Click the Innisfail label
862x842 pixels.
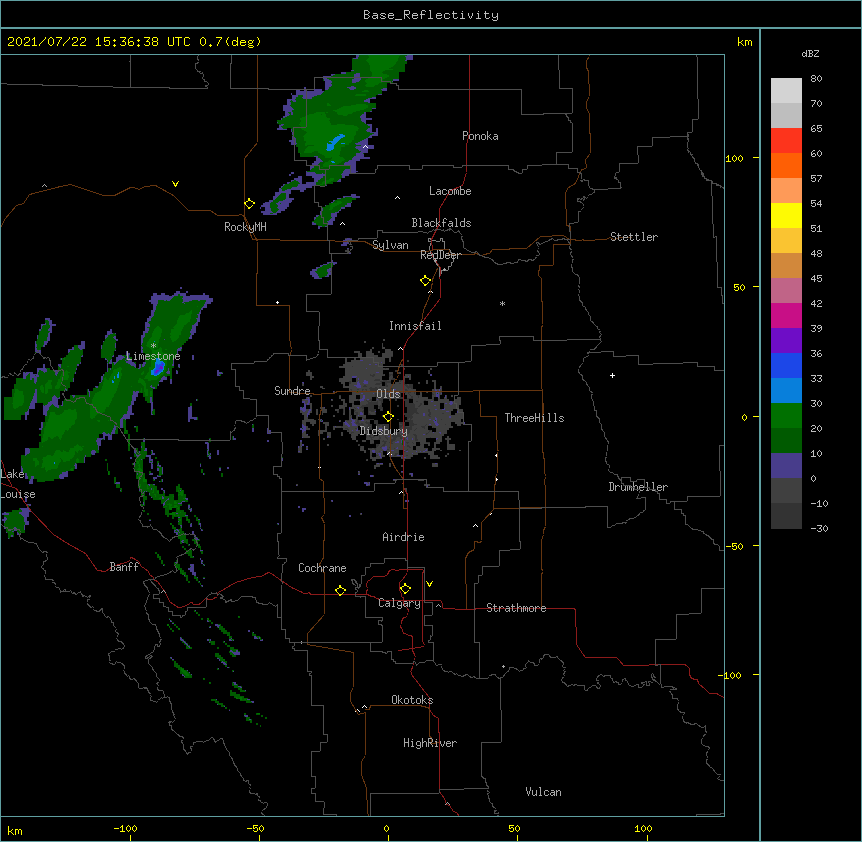(415, 326)
